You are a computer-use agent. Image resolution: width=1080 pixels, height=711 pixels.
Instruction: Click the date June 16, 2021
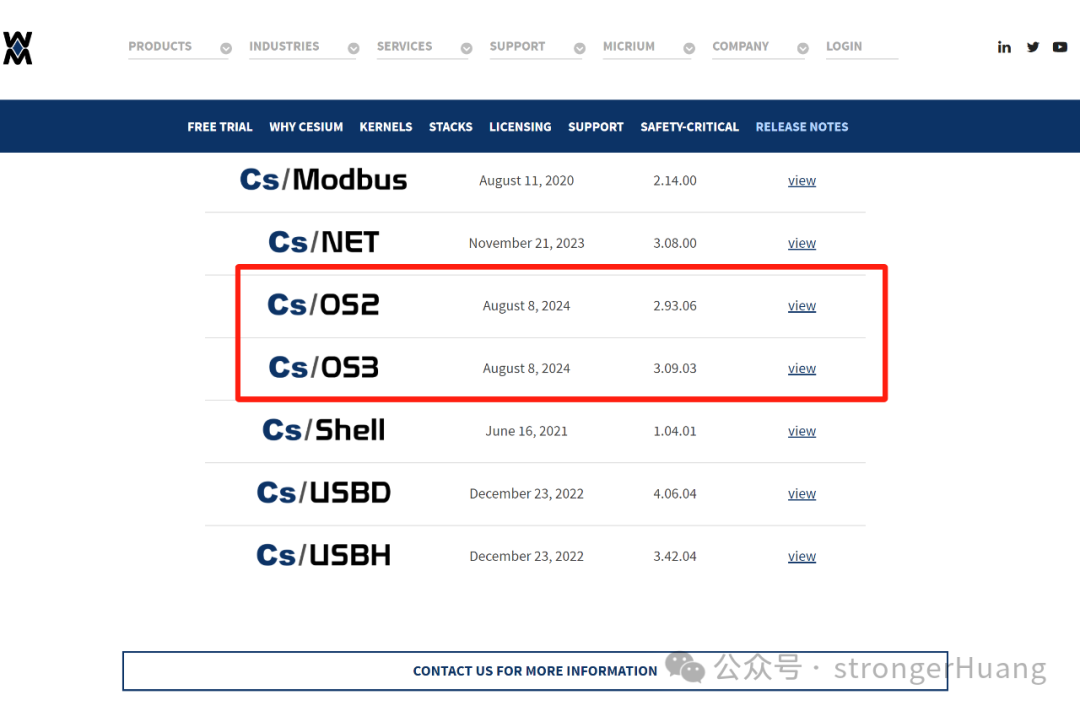click(526, 431)
